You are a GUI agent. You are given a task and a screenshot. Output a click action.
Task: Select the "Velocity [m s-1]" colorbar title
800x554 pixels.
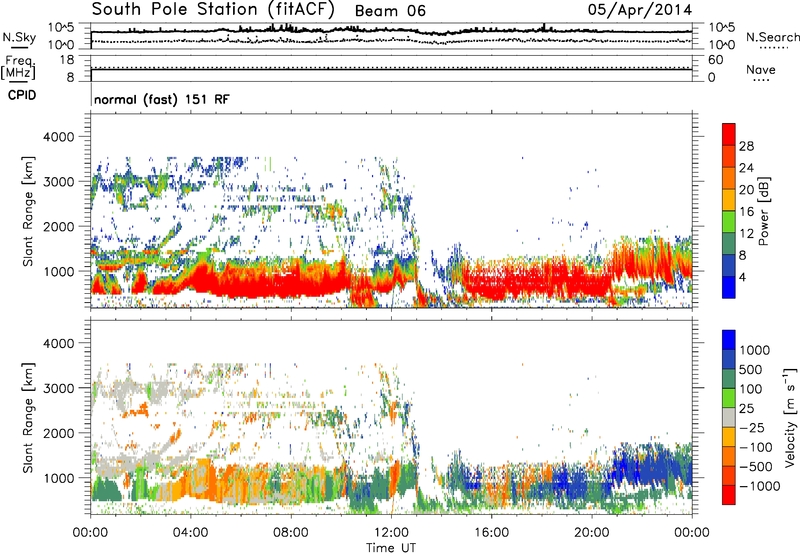790,417
